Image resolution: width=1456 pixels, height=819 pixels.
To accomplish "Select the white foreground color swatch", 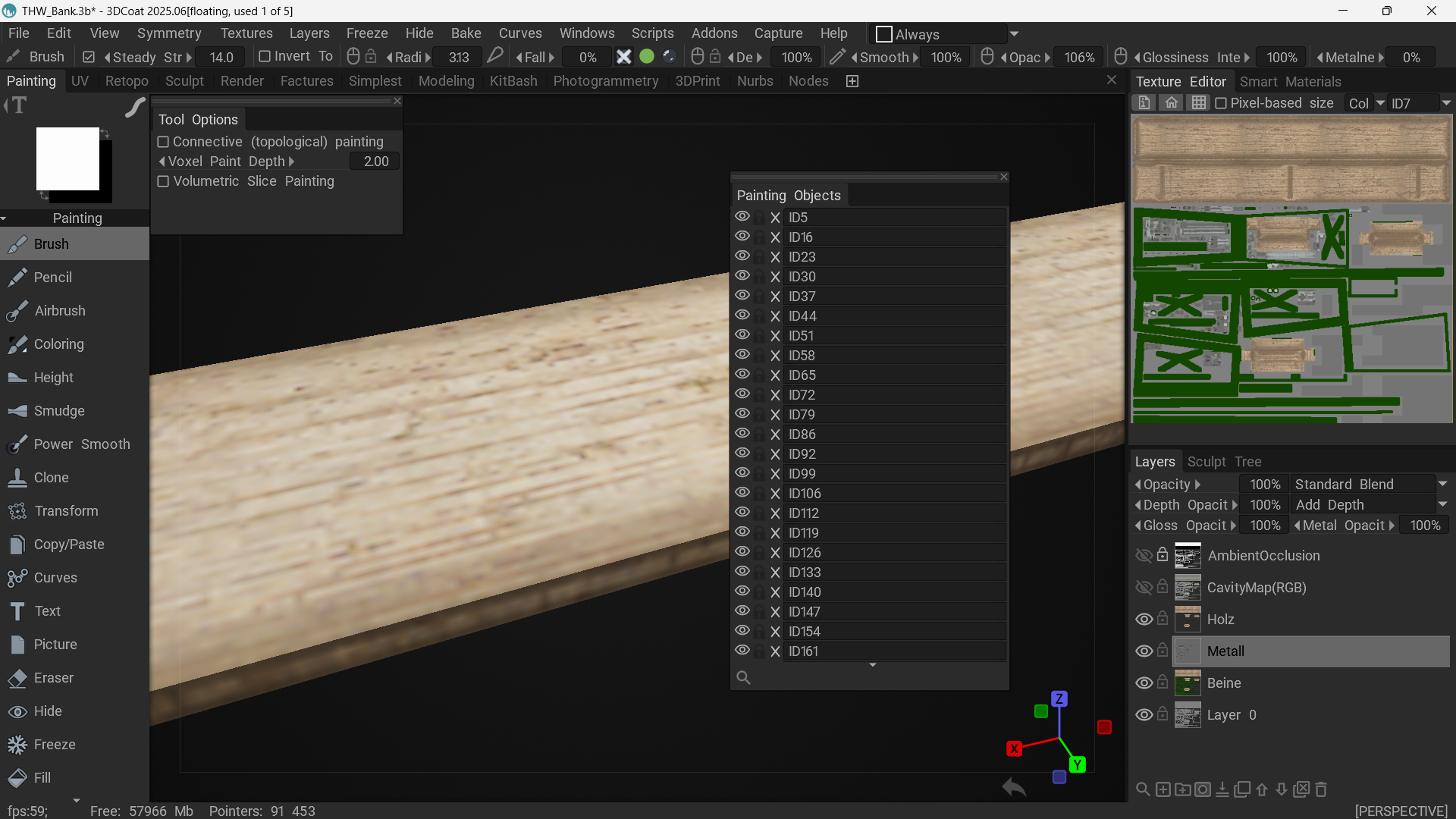I will [x=67, y=158].
